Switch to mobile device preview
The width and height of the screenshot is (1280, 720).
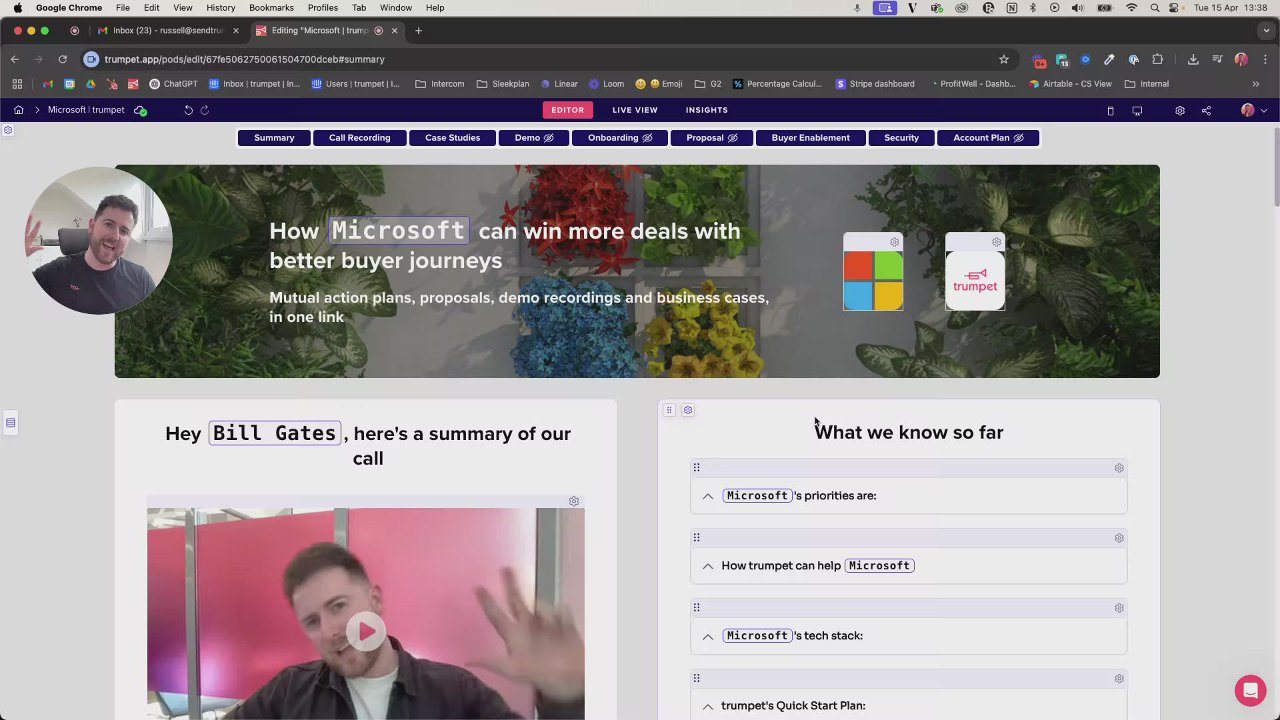[x=1110, y=110]
